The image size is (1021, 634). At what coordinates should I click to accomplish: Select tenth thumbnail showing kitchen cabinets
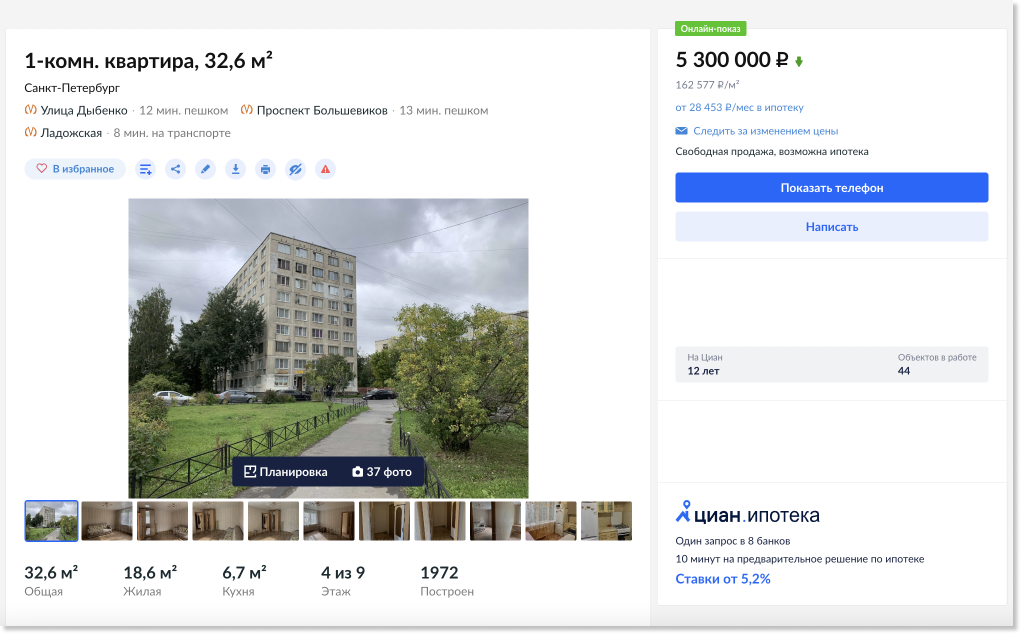coord(551,521)
